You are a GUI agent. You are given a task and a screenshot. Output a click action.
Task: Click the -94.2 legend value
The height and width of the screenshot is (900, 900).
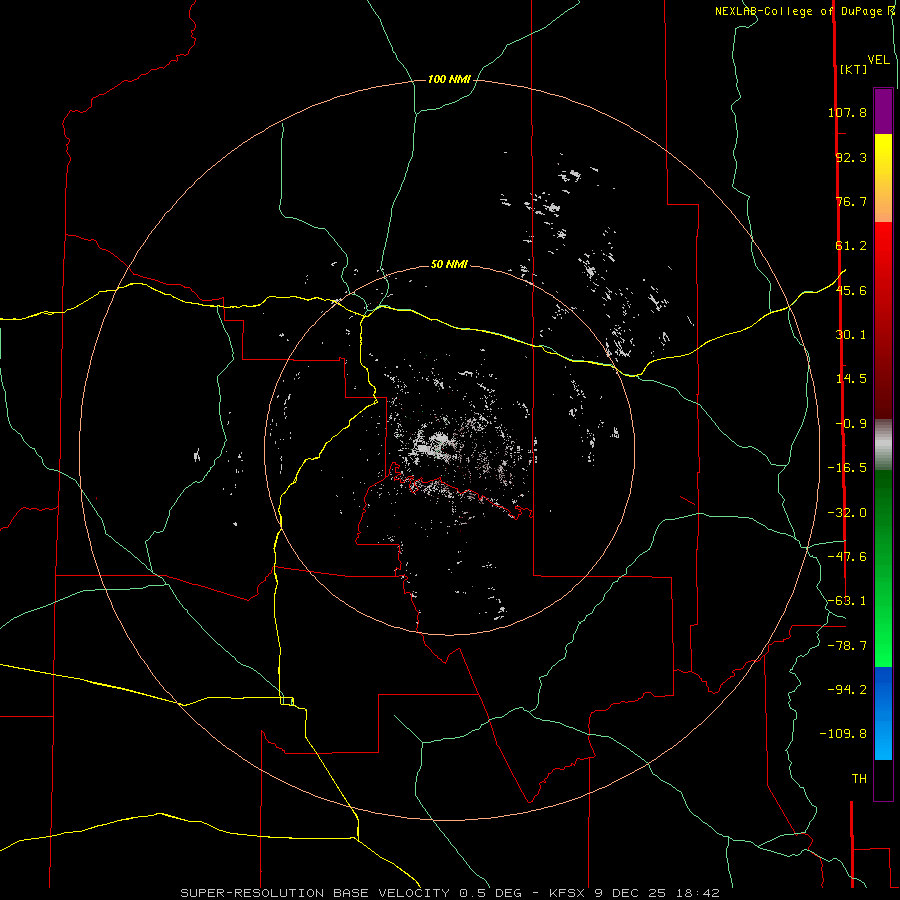847,690
